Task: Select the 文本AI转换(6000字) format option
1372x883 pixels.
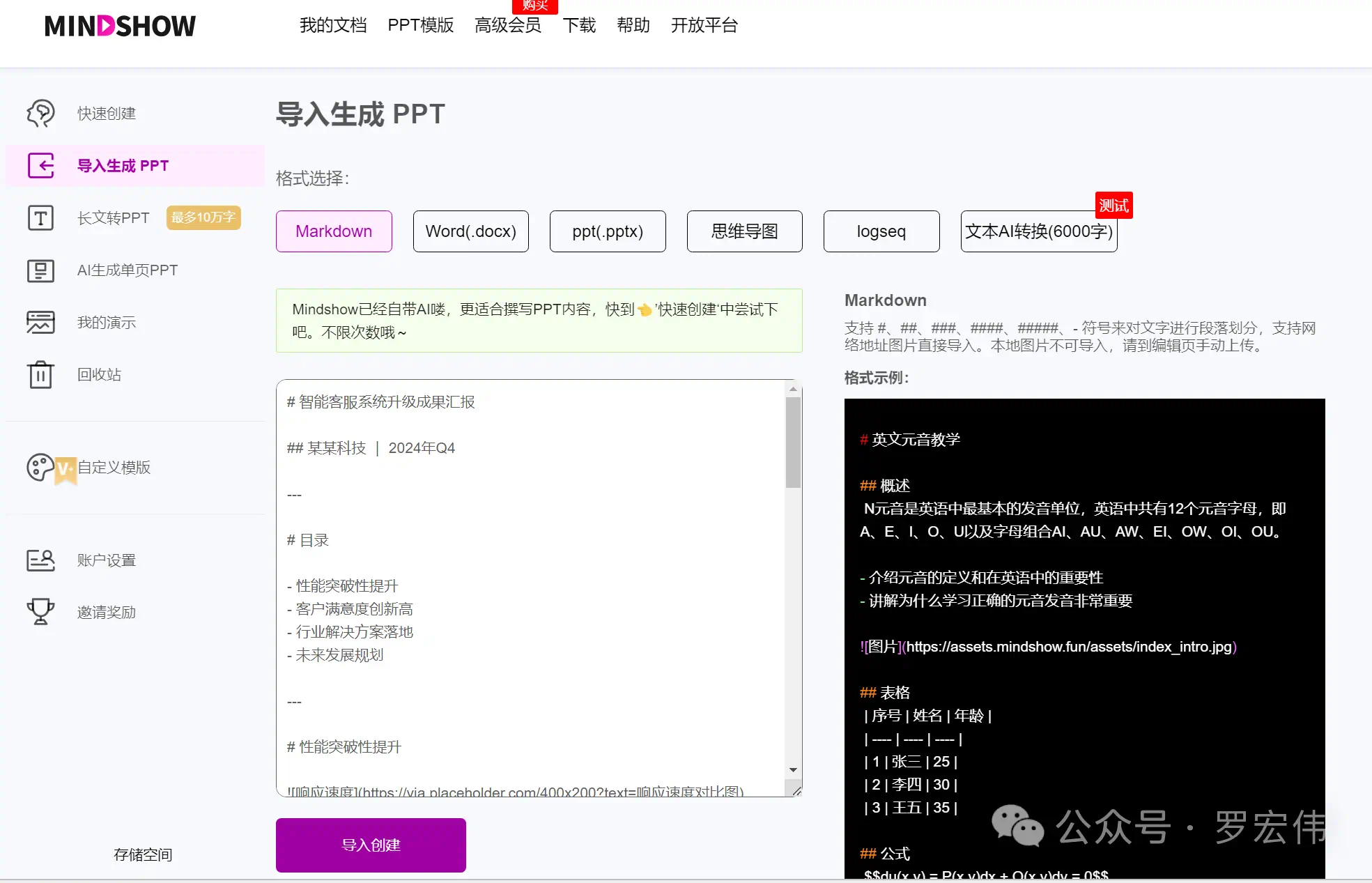Action: pyautogui.click(x=1039, y=231)
